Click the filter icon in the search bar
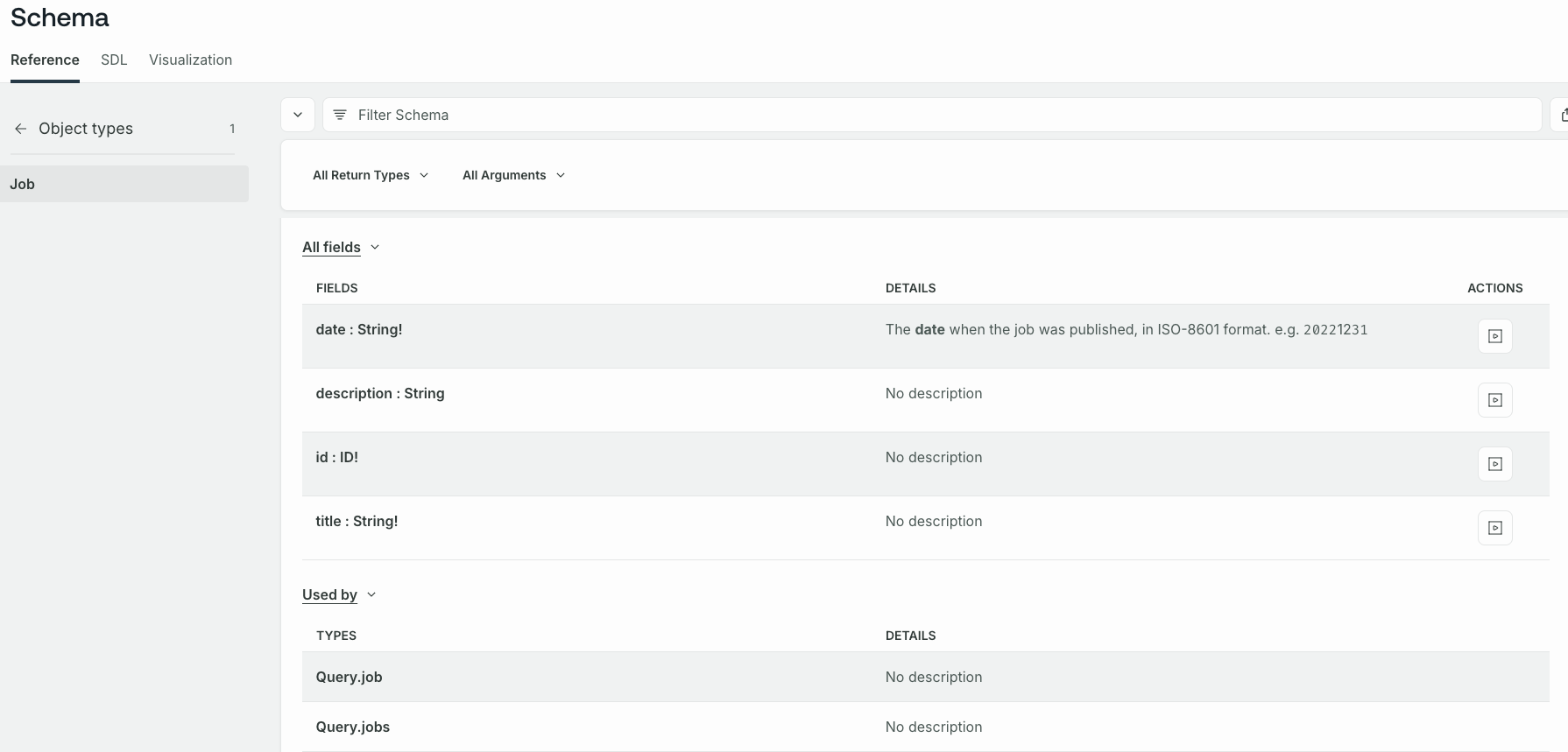 pos(340,115)
